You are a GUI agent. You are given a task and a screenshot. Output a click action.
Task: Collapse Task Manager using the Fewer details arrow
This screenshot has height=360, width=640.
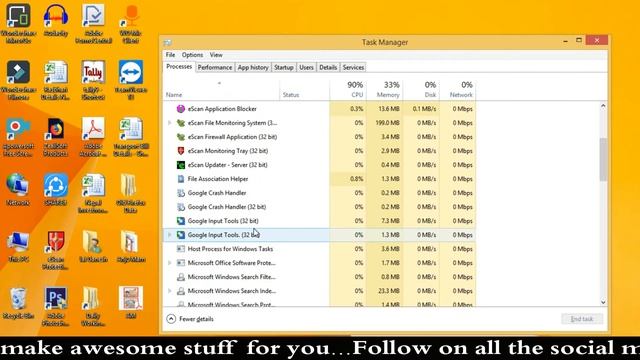click(x=171, y=319)
